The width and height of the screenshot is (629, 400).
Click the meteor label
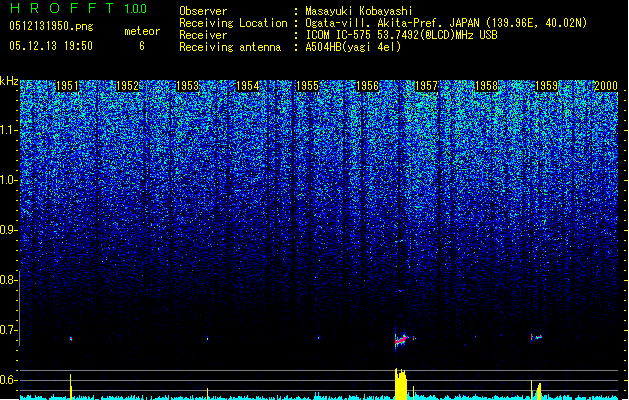pyautogui.click(x=142, y=31)
